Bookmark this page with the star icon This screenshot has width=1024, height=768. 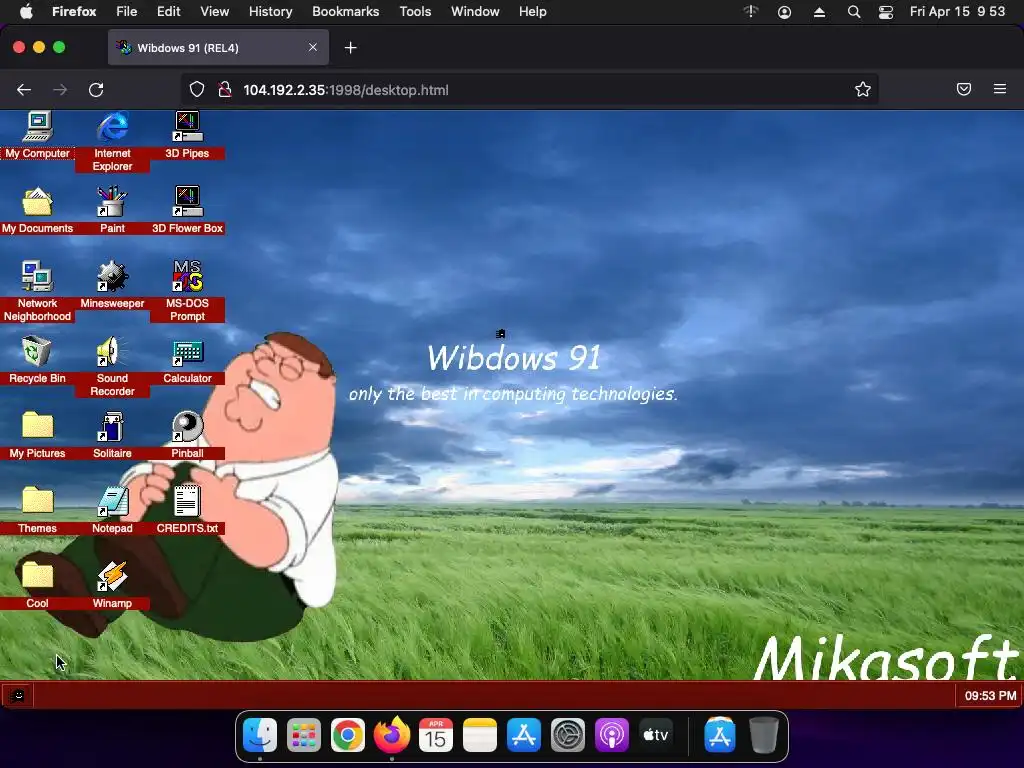pyautogui.click(x=863, y=89)
